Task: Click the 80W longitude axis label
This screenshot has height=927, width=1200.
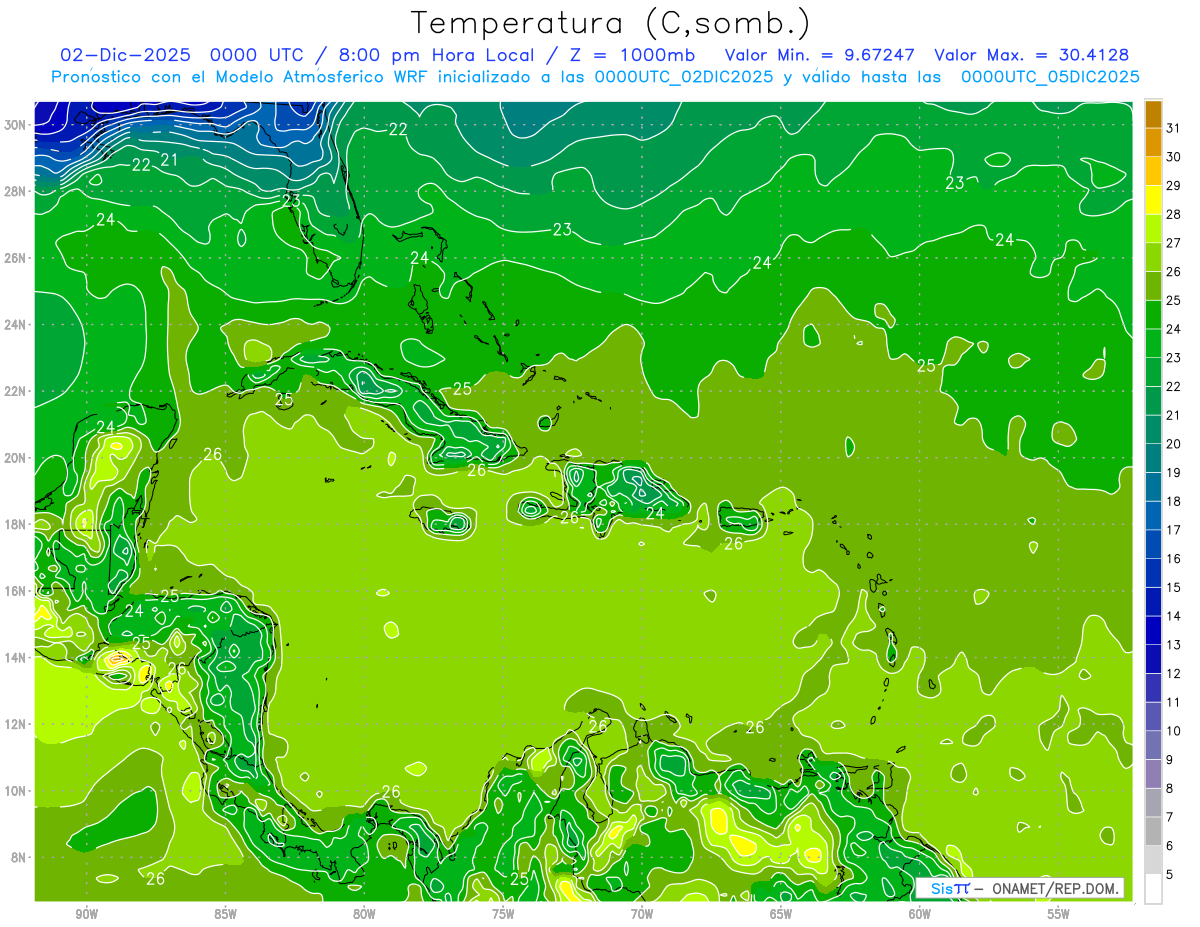Action: click(364, 914)
